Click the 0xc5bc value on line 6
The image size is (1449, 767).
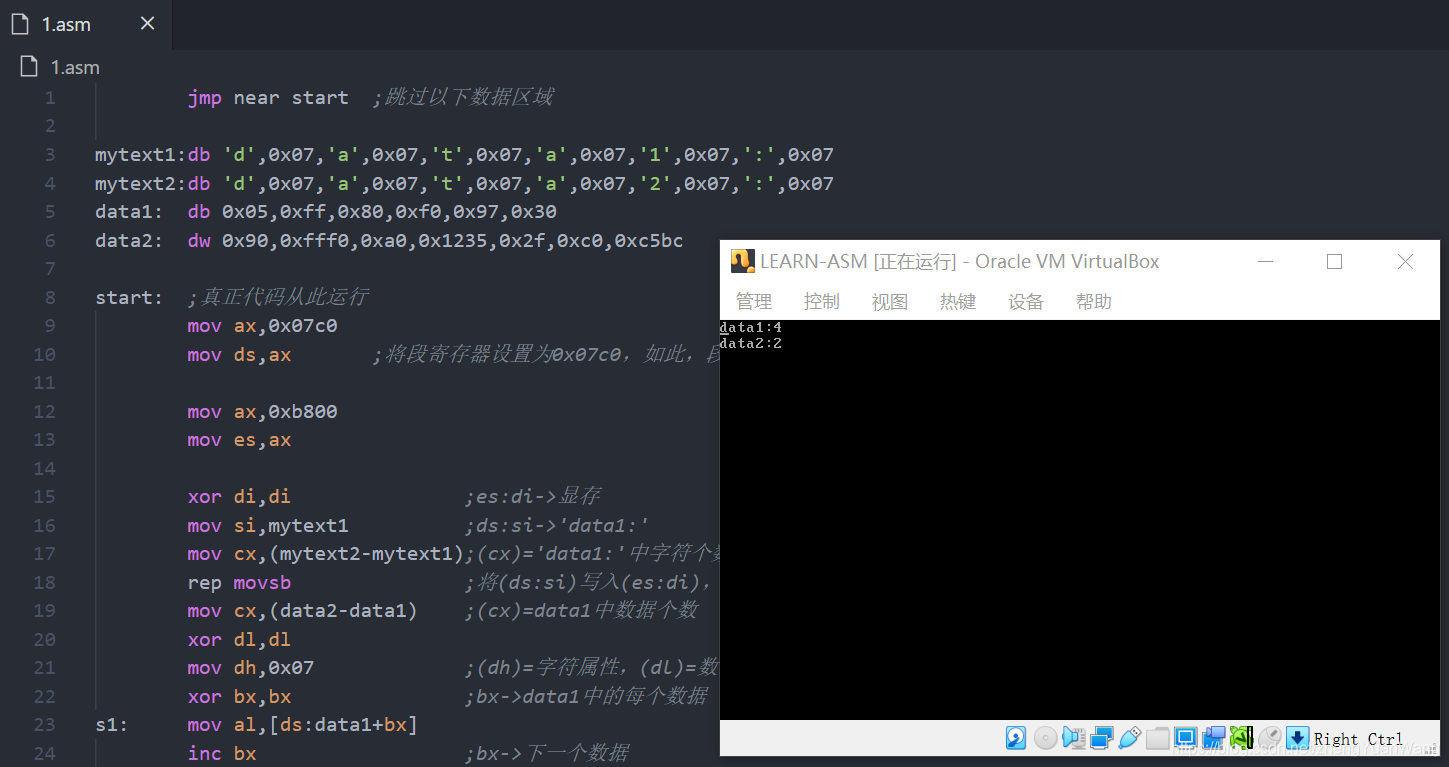click(x=649, y=241)
